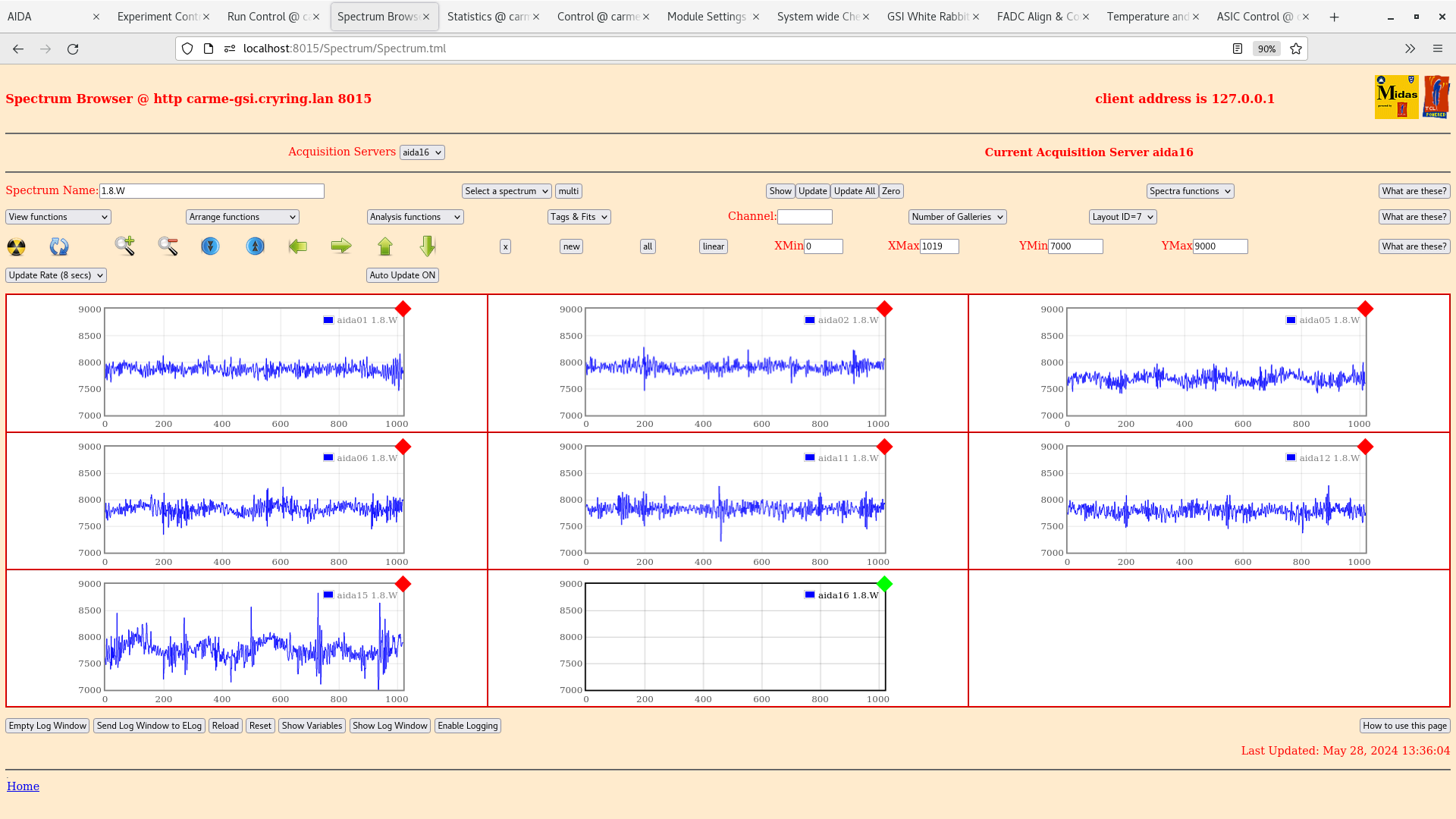
Task: Click the Midas logo in the top right
Action: [x=1396, y=97]
